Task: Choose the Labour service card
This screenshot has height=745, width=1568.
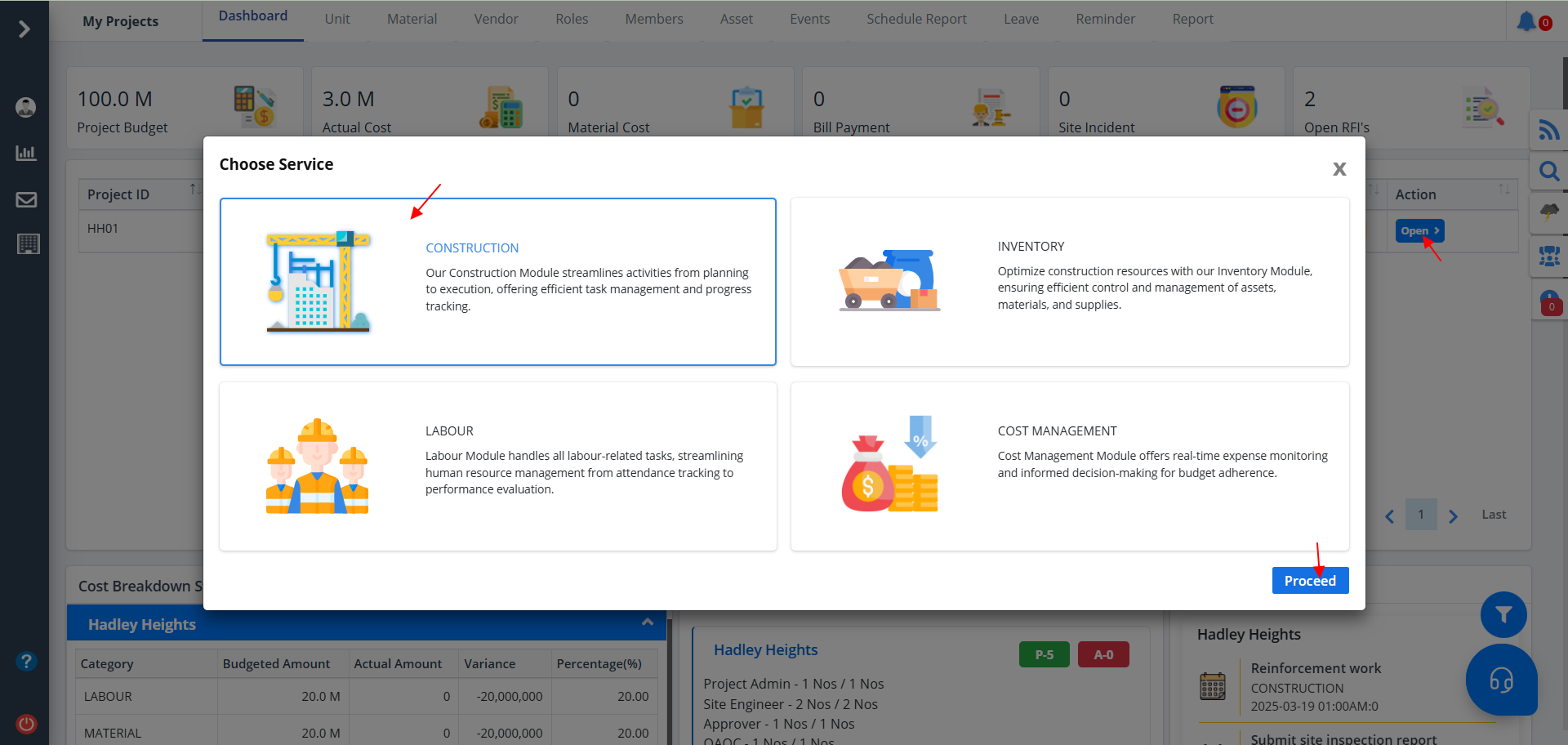Action: [497, 466]
